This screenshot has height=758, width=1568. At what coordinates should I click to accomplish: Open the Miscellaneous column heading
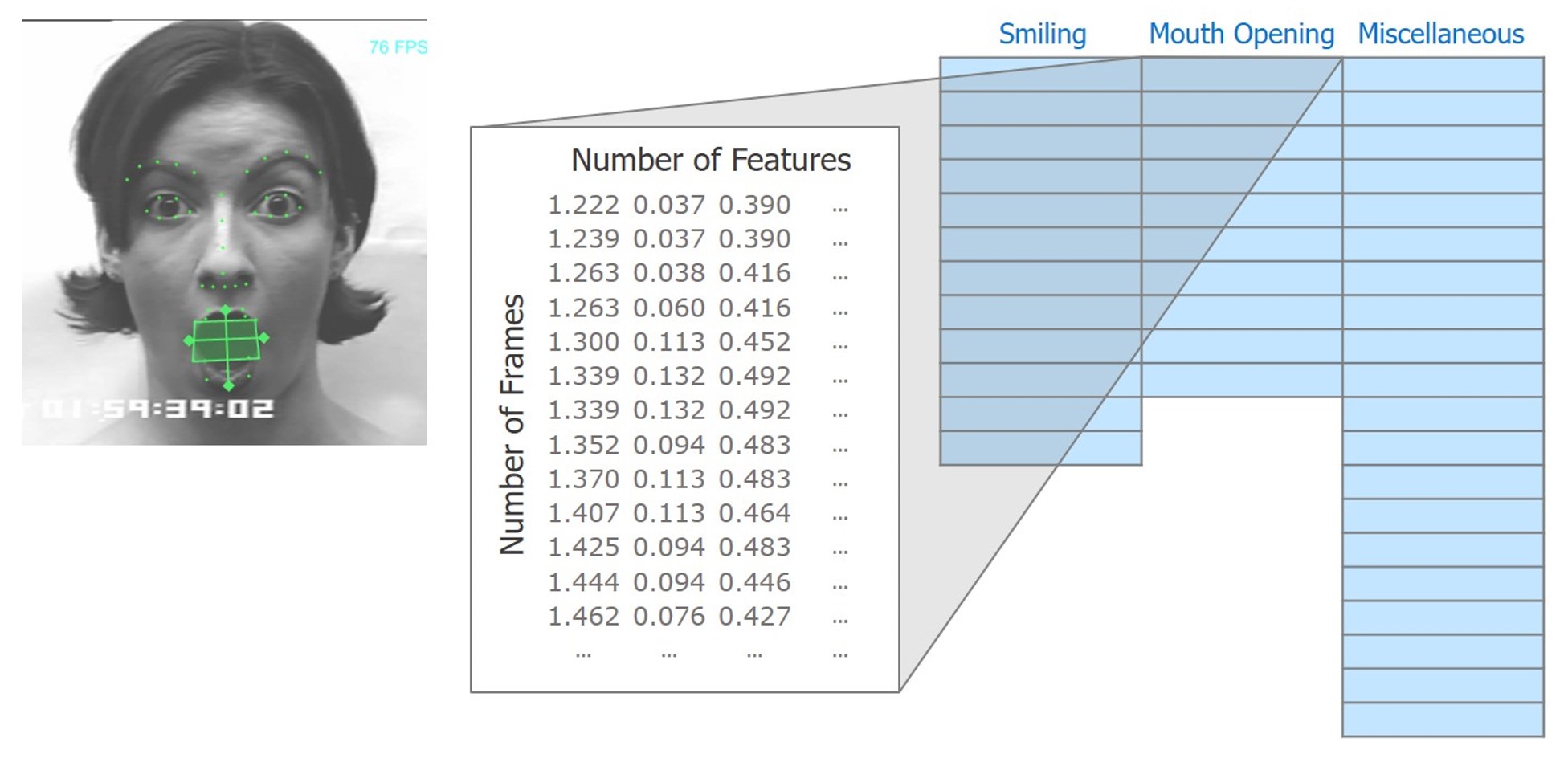(x=1440, y=35)
